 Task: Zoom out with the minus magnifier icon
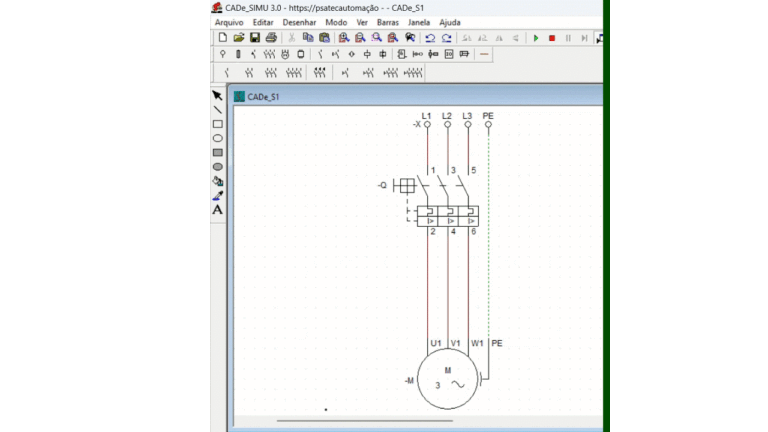(360, 38)
